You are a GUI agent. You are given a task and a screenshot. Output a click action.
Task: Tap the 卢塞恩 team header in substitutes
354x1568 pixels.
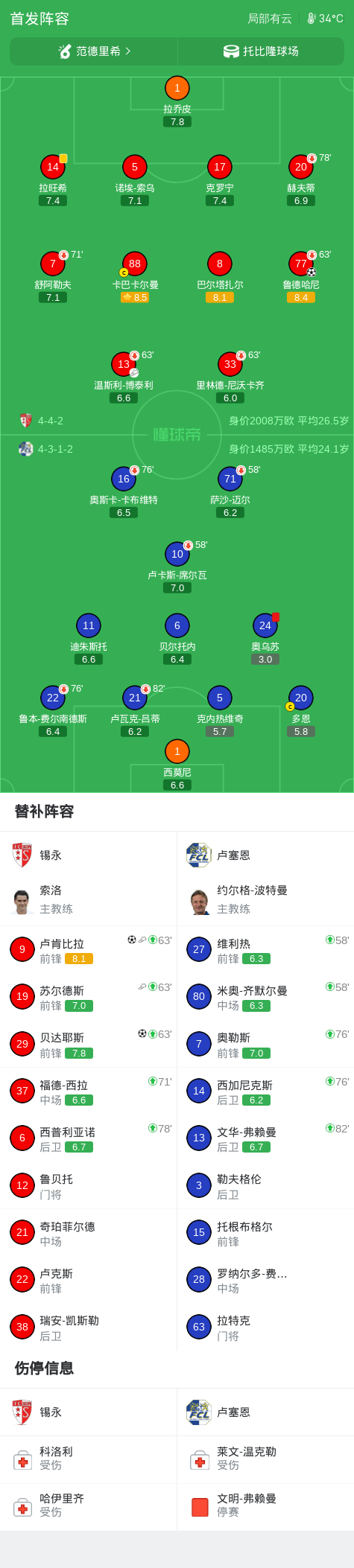[265, 855]
